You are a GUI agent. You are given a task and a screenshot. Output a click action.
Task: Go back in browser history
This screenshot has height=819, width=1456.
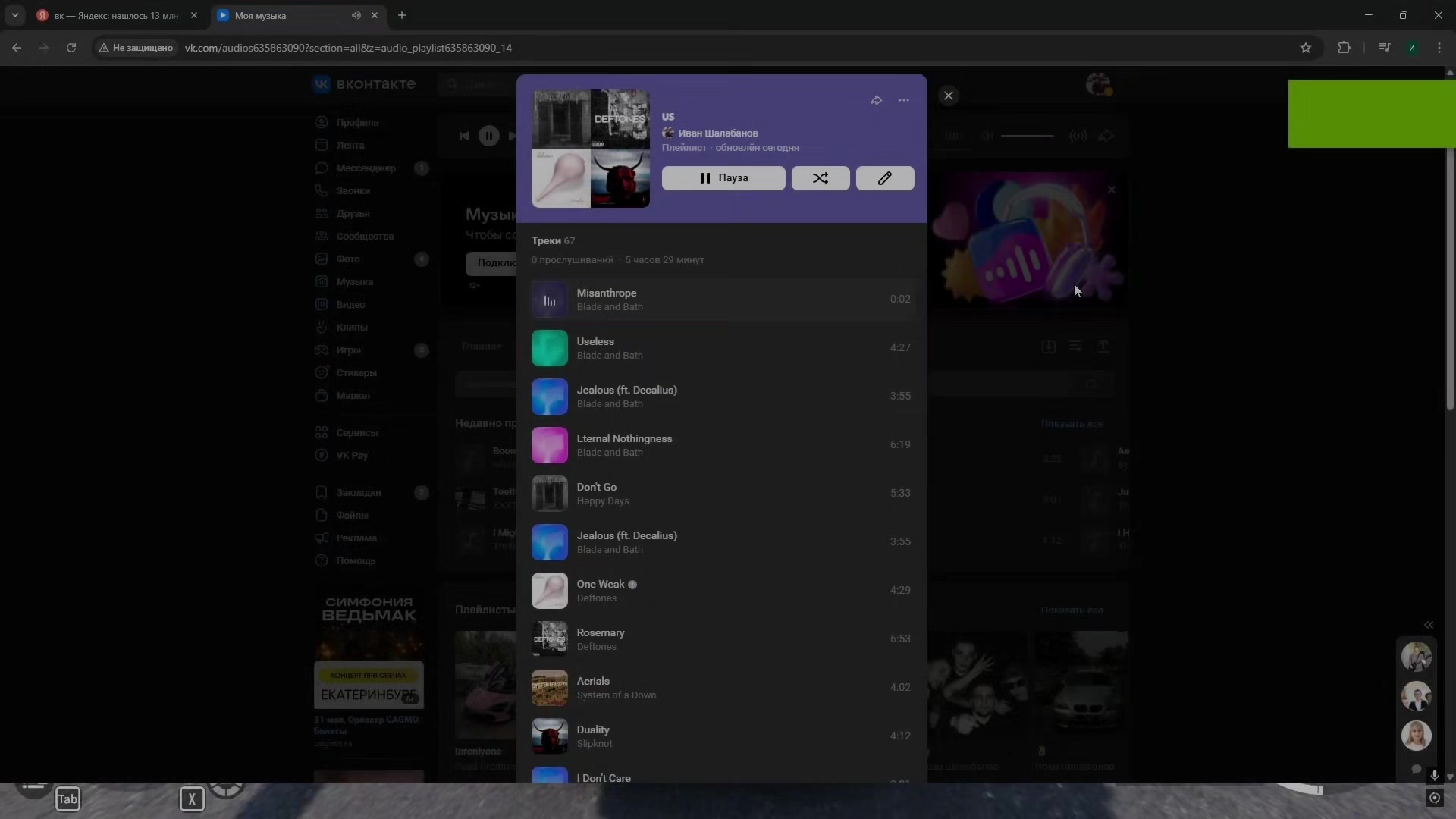click(17, 48)
